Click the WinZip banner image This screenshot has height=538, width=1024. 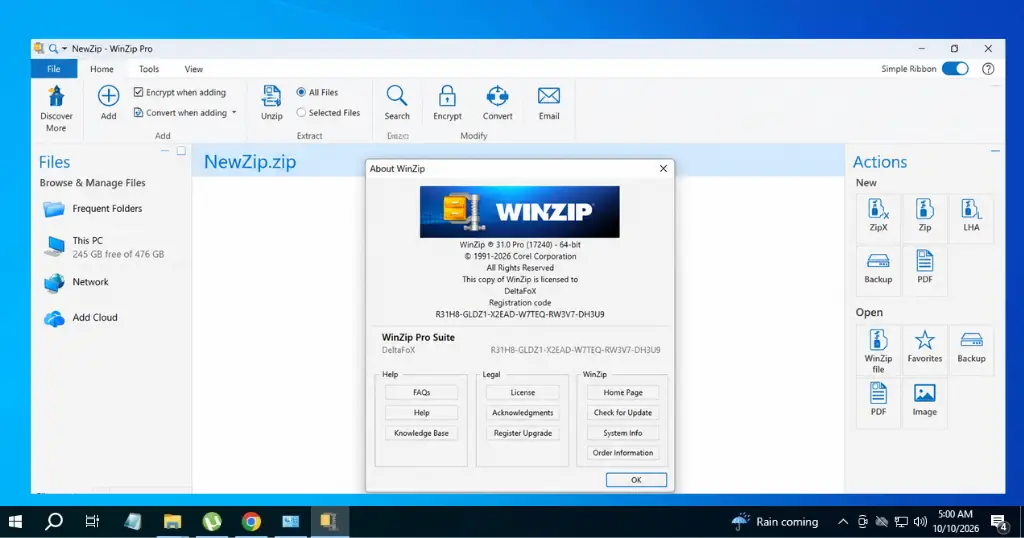tap(520, 212)
